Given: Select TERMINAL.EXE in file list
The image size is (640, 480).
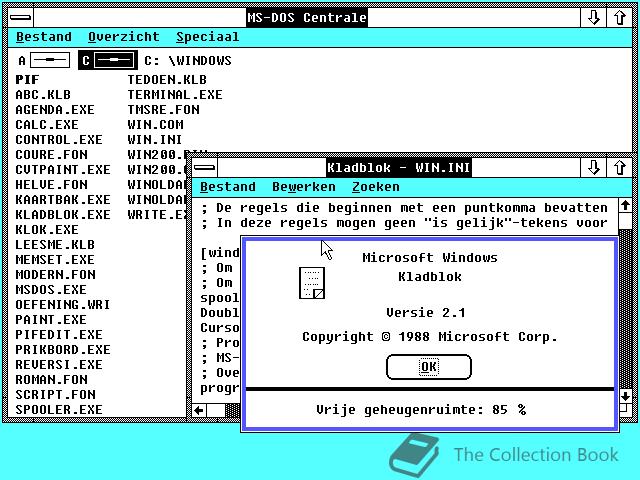Looking at the screenshot, I should pyautogui.click(x=175, y=95).
